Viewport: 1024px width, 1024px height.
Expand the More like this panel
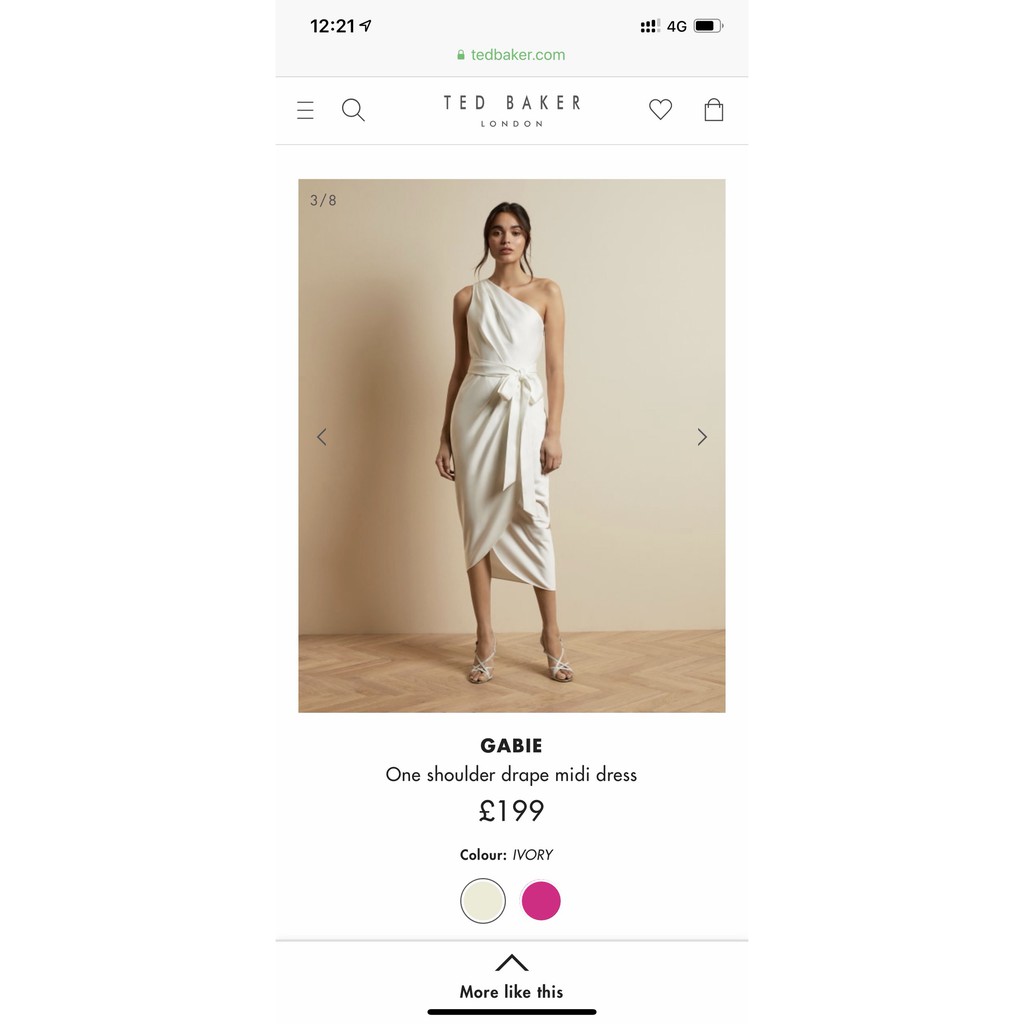(x=511, y=976)
